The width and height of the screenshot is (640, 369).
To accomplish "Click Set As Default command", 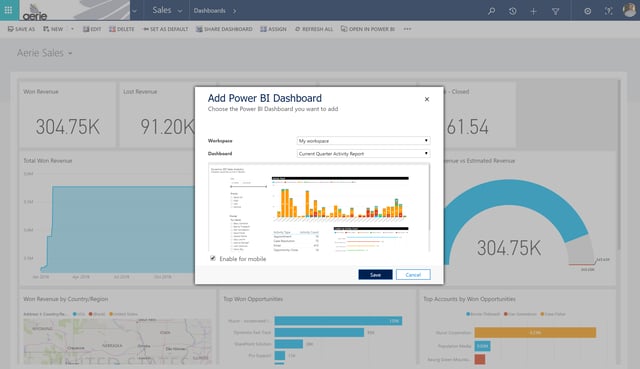I will click(166, 29).
